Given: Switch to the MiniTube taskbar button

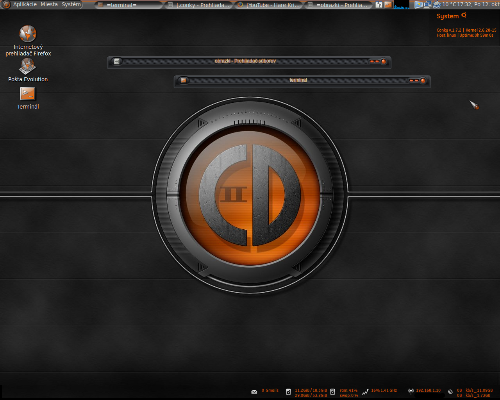Looking at the screenshot, I should [268, 5].
